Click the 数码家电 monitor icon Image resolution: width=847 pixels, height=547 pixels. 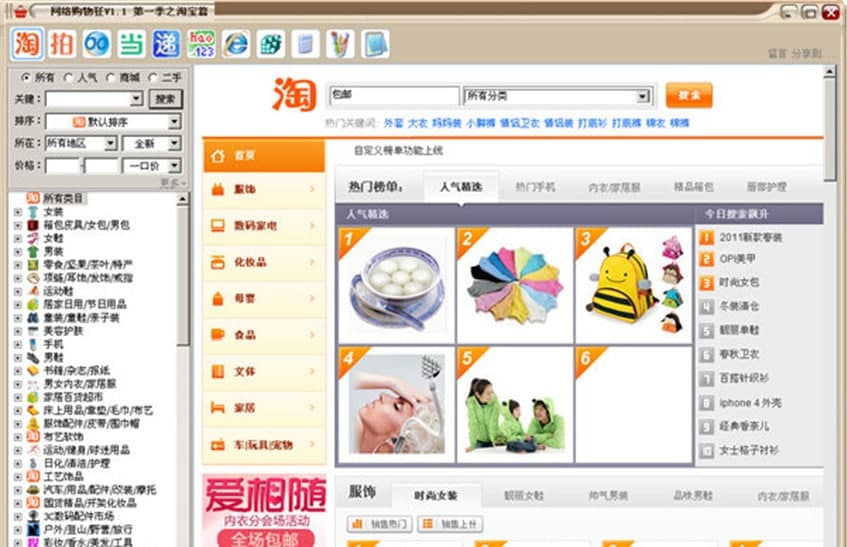click(218, 226)
